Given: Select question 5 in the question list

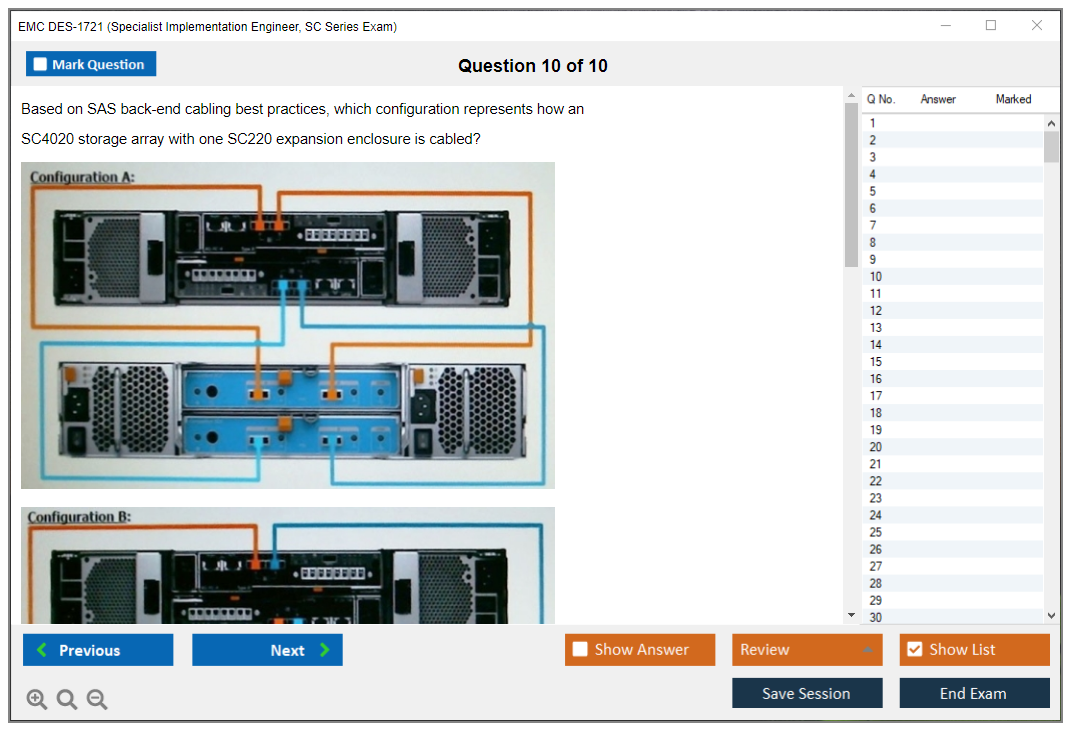Looking at the screenshot, I should click(873, 191).
